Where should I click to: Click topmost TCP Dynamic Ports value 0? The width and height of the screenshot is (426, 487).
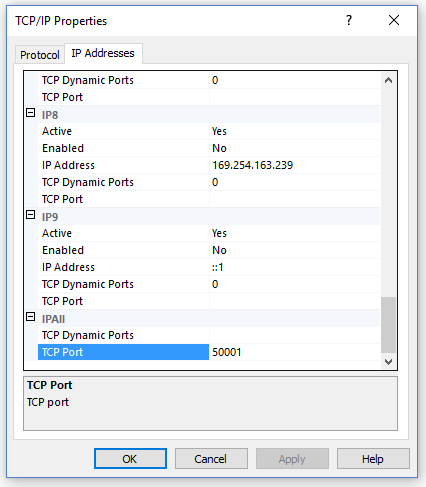295,80
